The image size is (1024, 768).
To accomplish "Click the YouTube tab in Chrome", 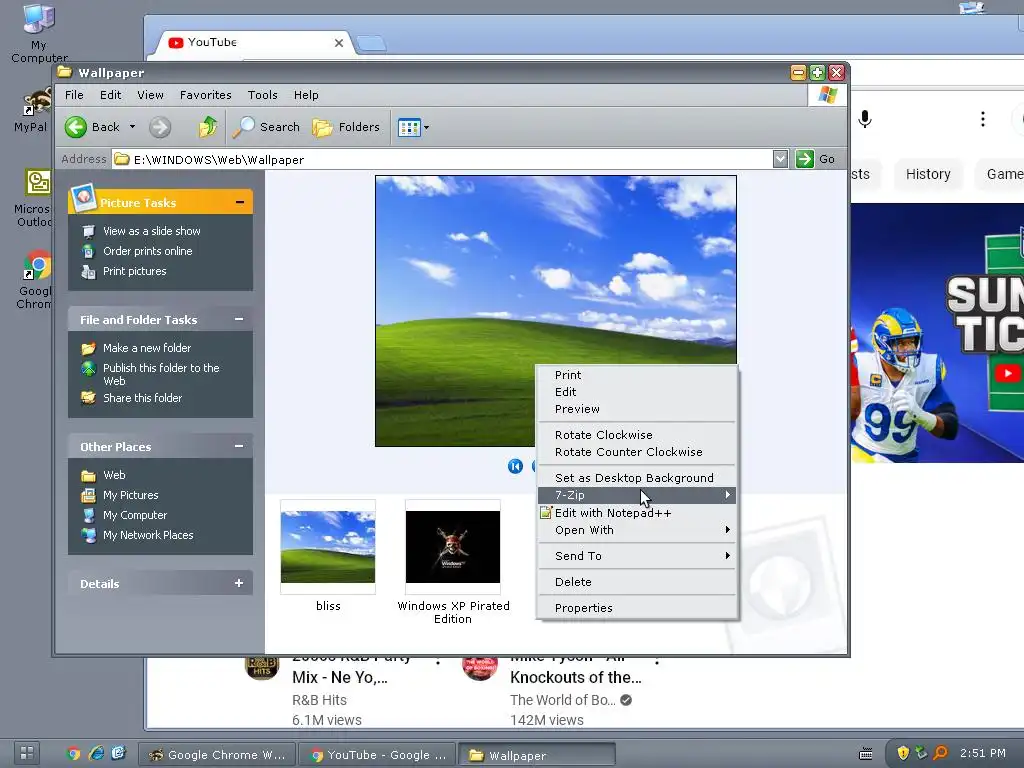I will coord(255,42).
